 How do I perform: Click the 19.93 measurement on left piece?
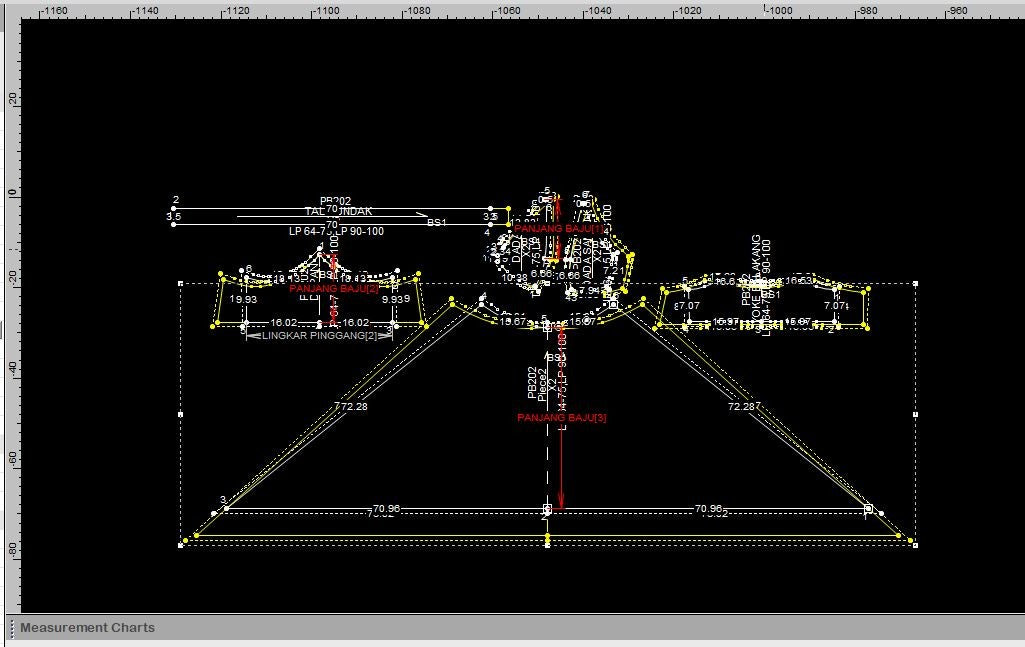pos(243,299)
